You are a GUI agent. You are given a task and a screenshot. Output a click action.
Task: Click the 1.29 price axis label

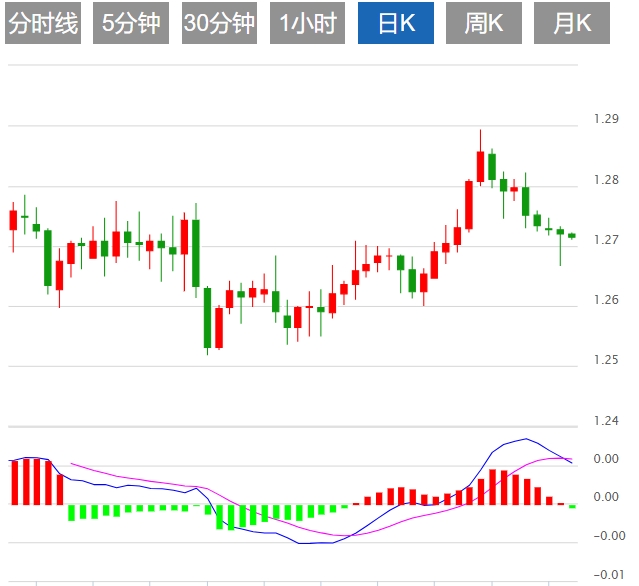tap(606, 119)
